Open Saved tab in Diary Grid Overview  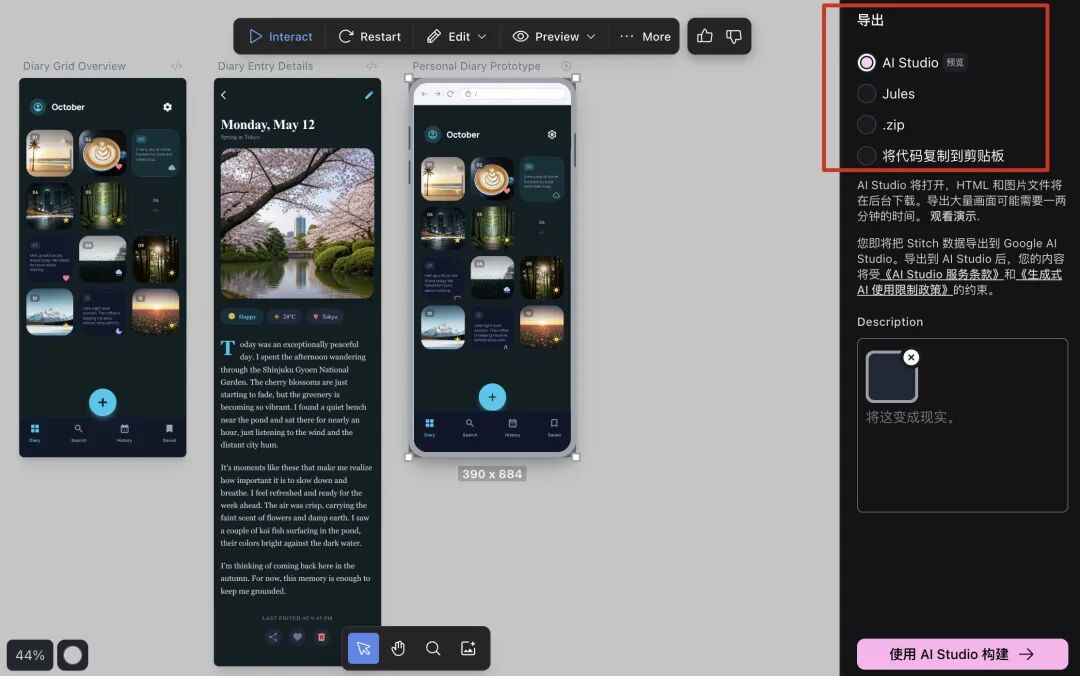tap(169, 433)
